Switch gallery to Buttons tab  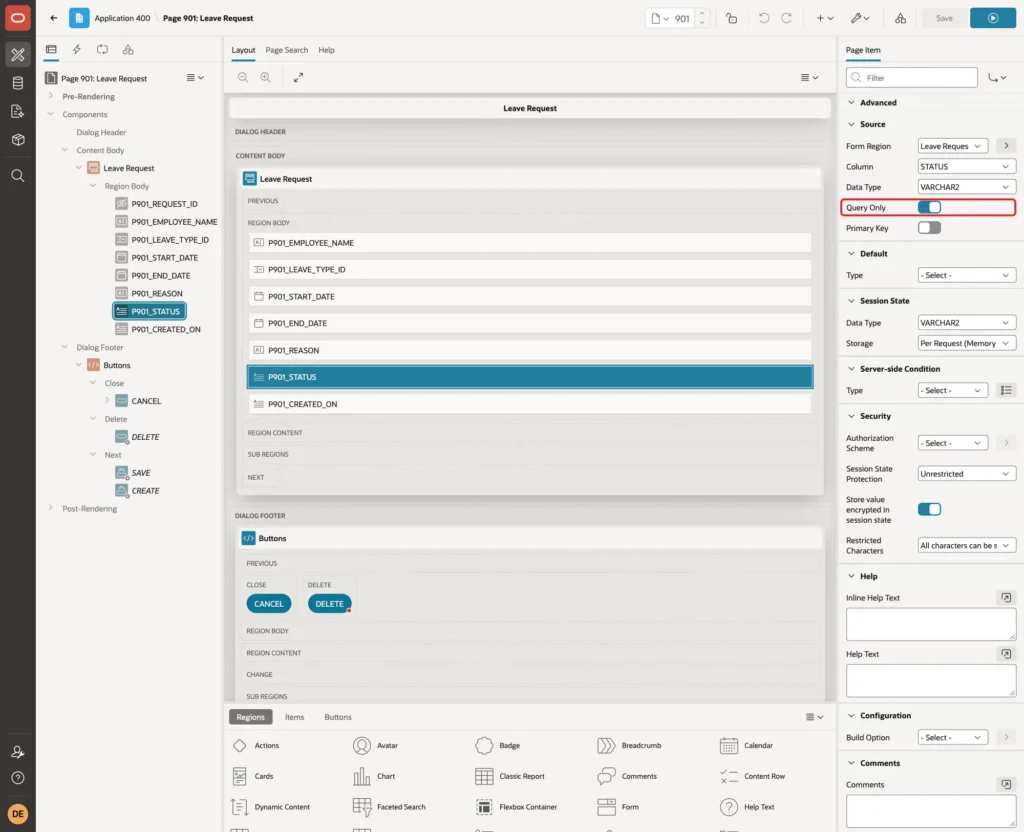point(338,717)
